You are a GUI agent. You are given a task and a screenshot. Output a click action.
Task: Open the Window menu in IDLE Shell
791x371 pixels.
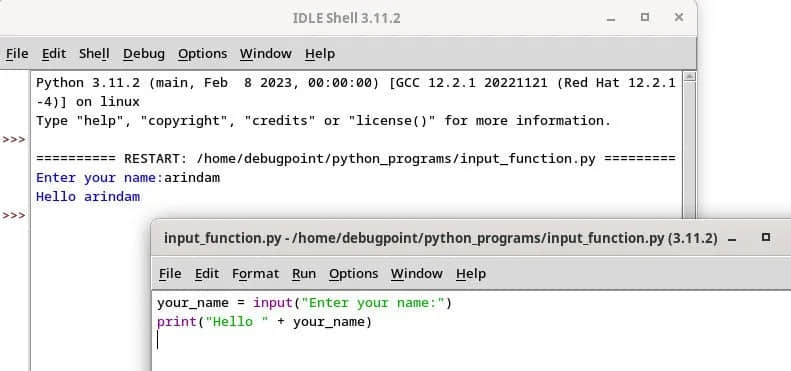point(265,54)
